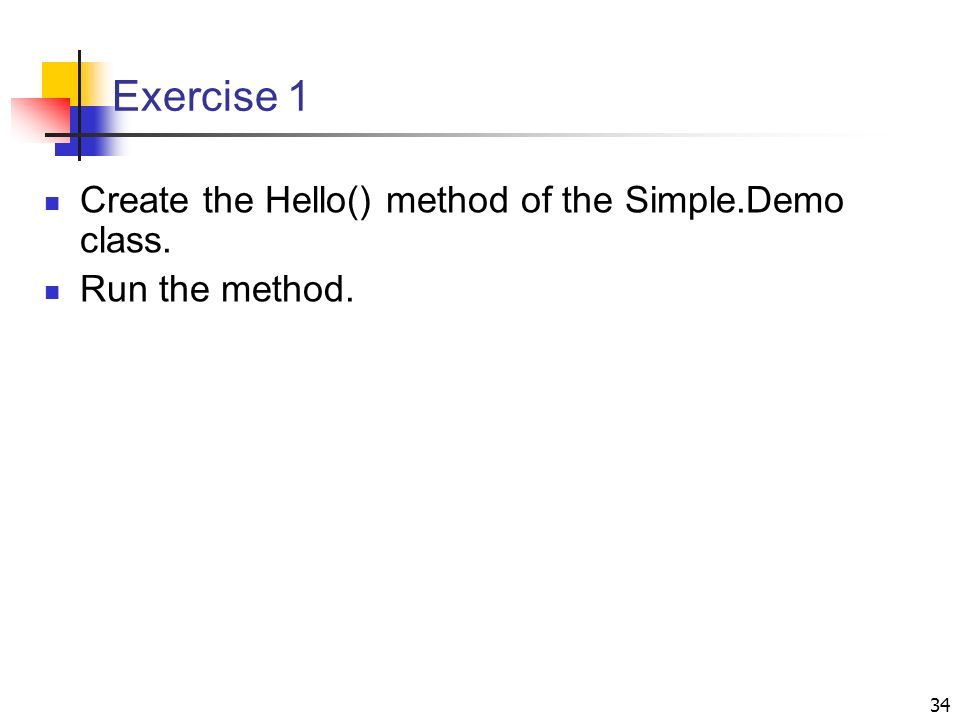Viewport: 960px width, 720px height.
Task: Click the word "method" in first bullet
Action: 447,200
